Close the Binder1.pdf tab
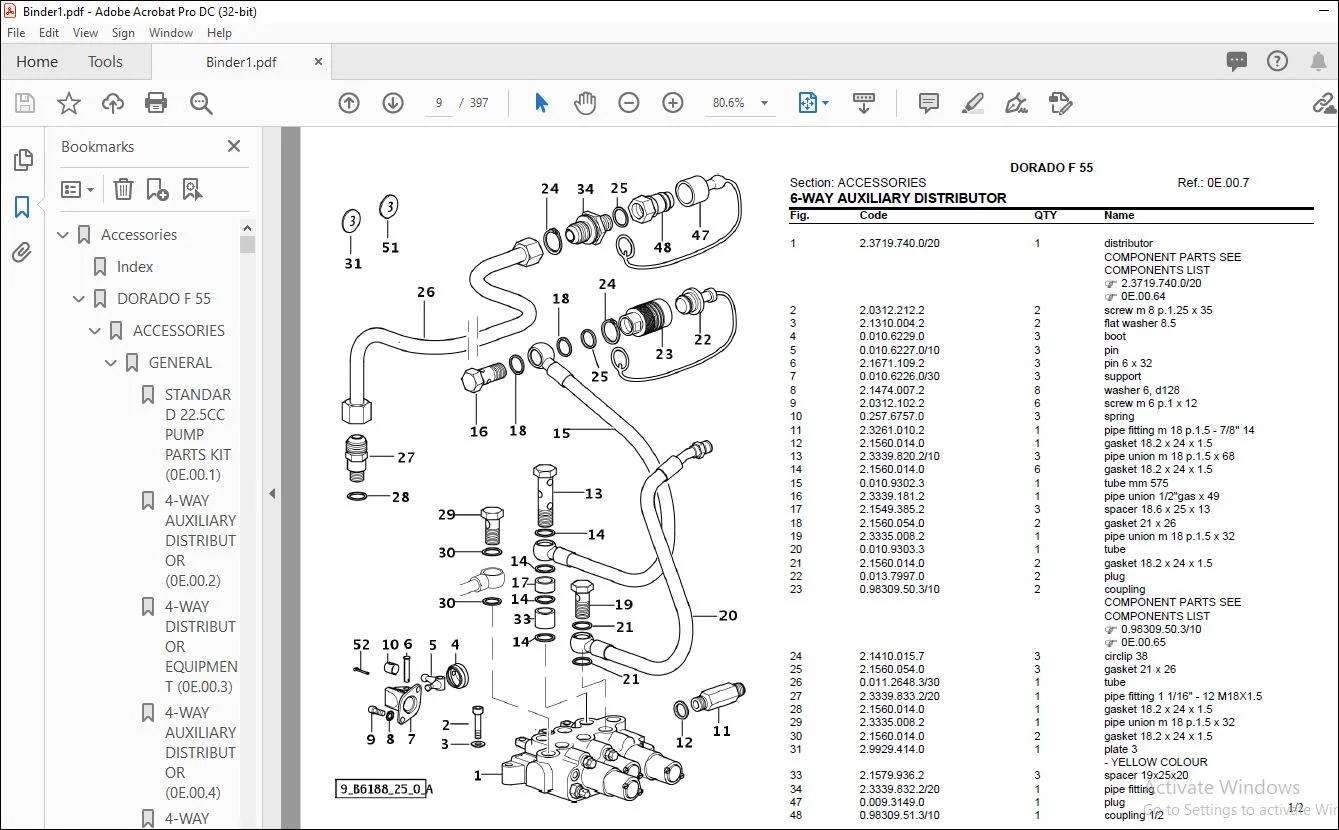The height and width of the screenshot is (830, 1339). pyautogui.click(x=319, y=61)
